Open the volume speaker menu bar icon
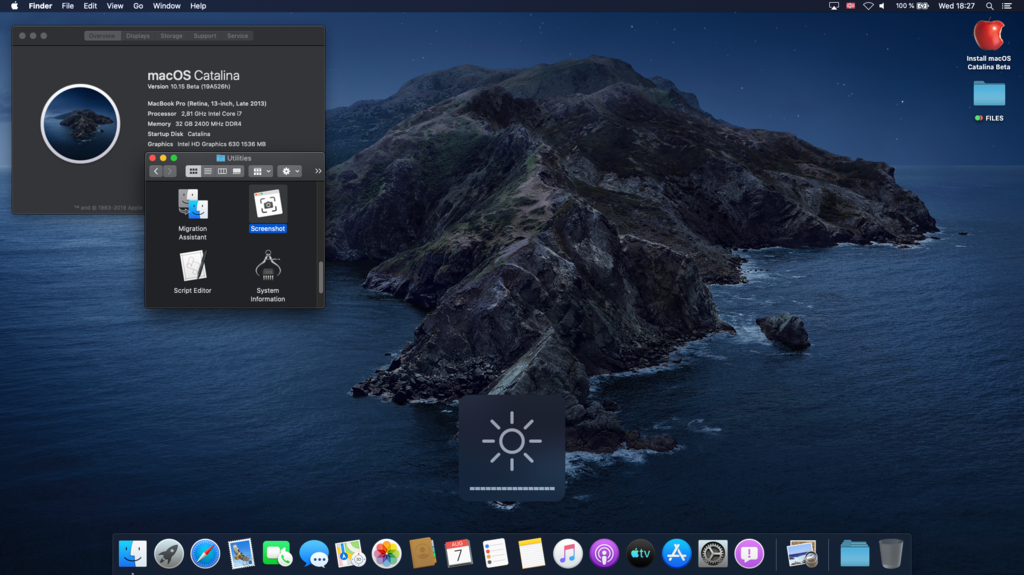This screenshot has height=575, width=1024. pyautogui.click(x=882, y=6)
